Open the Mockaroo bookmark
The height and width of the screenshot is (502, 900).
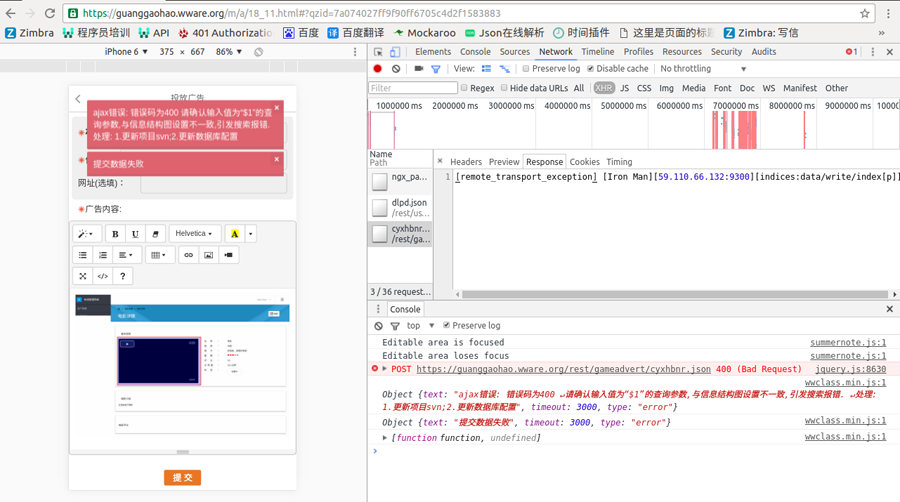[x=425, y=33]
